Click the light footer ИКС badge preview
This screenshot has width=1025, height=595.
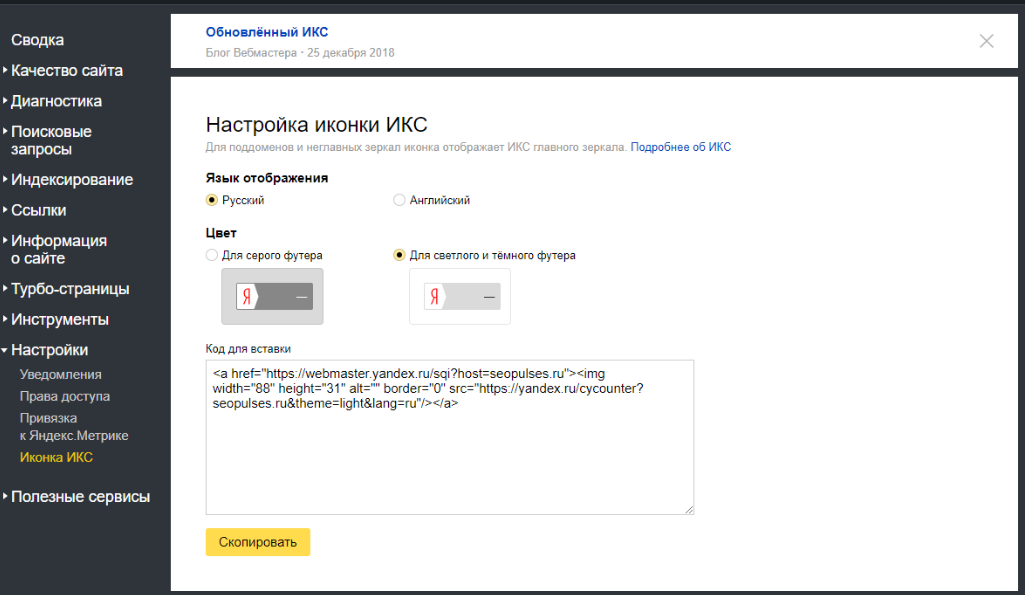(x=460, y=296)
